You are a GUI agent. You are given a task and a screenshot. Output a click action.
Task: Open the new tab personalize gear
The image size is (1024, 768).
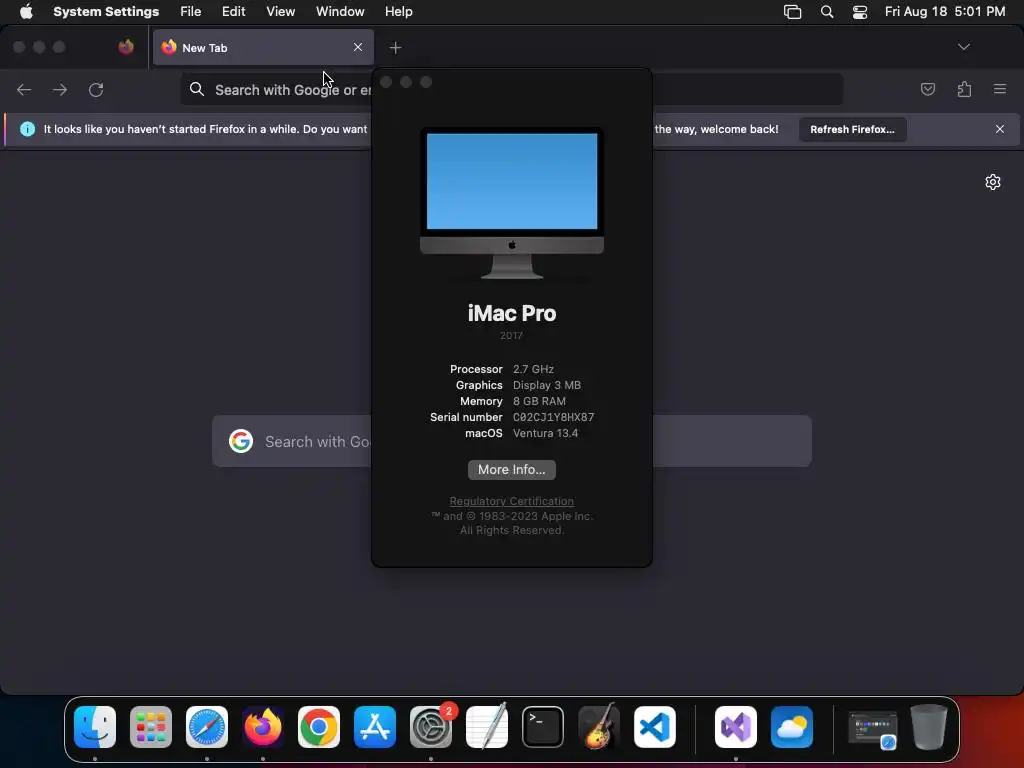(x=993, y=182)
